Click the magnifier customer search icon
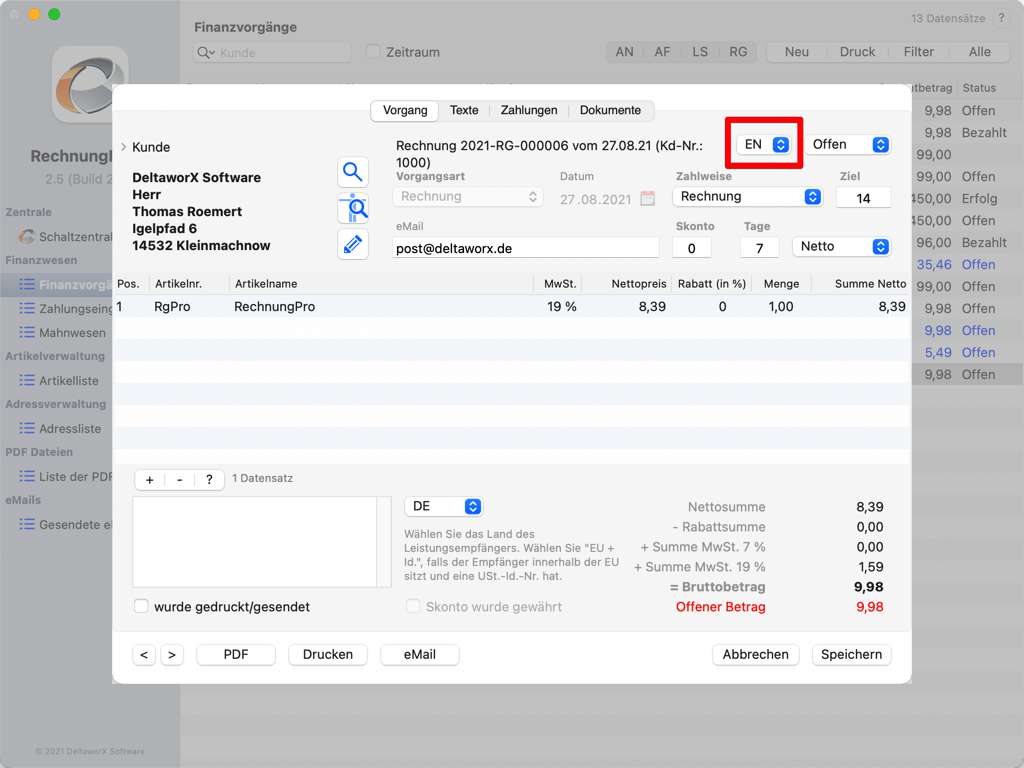 [352, 172]
